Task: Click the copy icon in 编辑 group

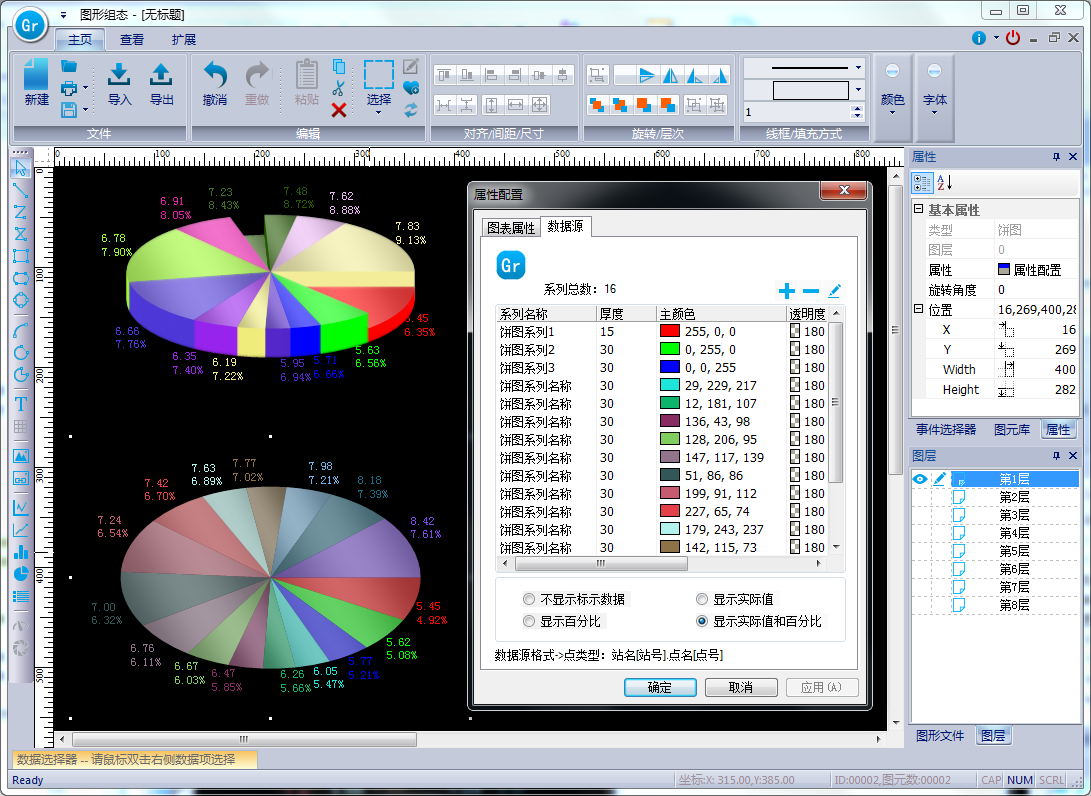Action: point(339,67)
